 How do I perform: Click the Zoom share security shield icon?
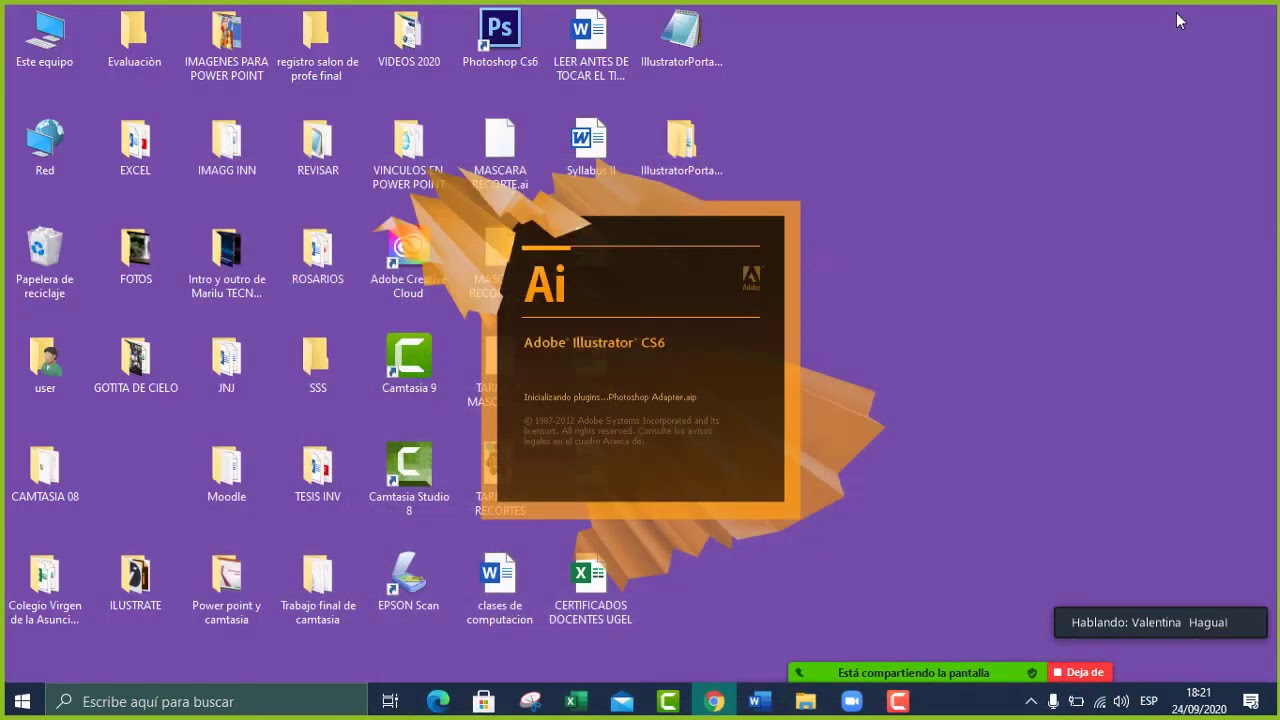tap(1032, 673)
